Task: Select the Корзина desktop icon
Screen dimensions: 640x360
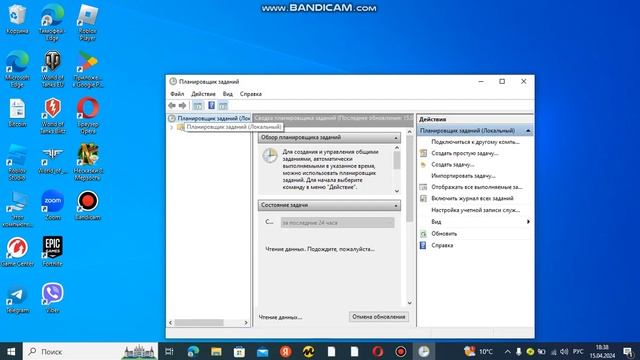Action: click(x=17, y=19)
